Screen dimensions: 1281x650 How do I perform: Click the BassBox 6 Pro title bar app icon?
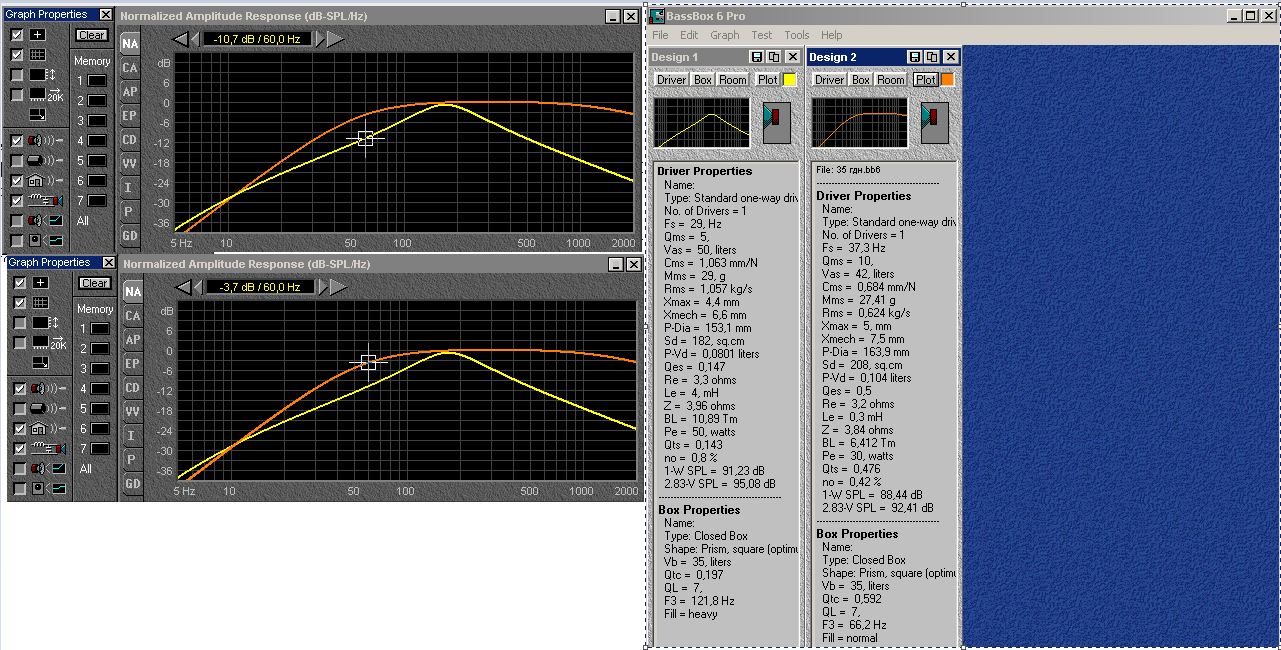pos(658,16)
